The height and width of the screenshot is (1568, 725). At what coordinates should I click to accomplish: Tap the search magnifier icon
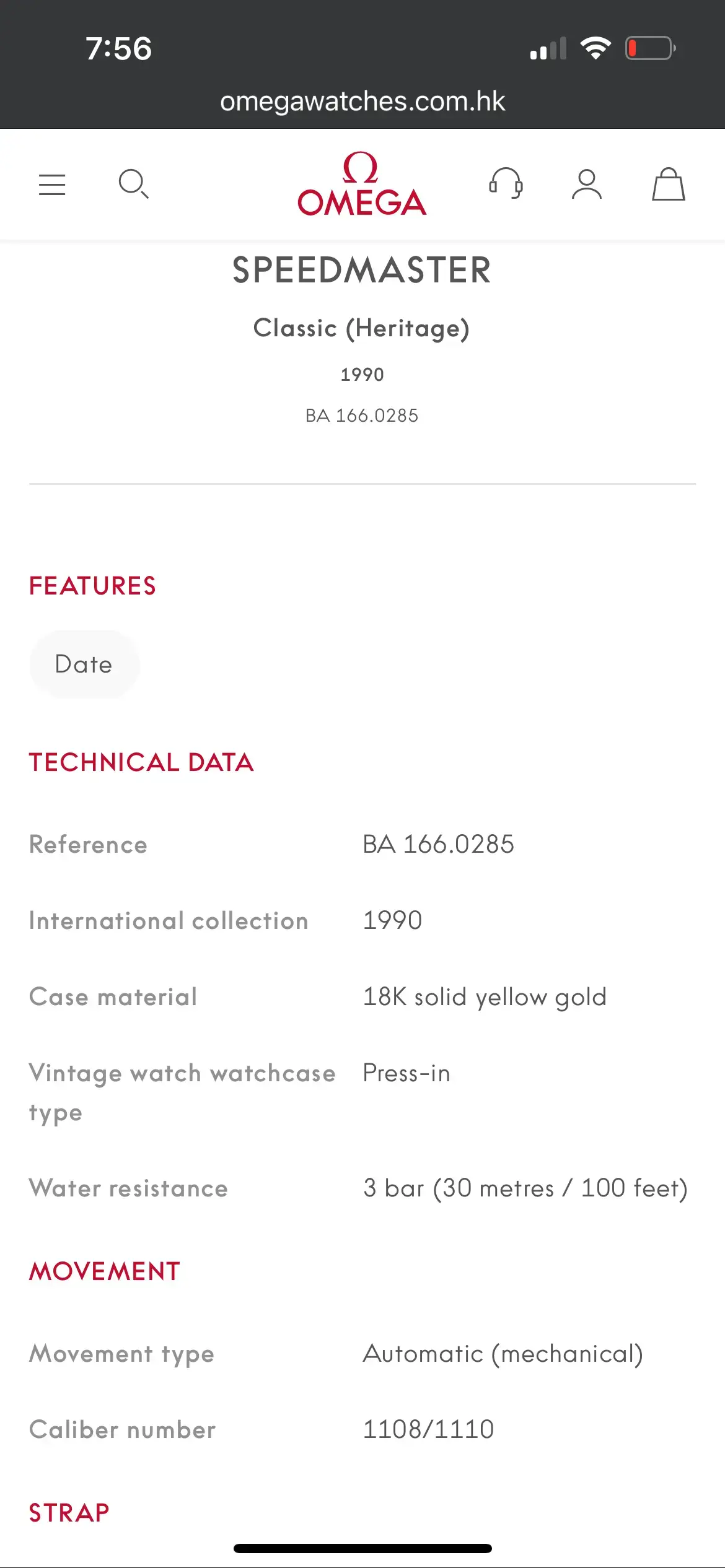pos(133,184)
